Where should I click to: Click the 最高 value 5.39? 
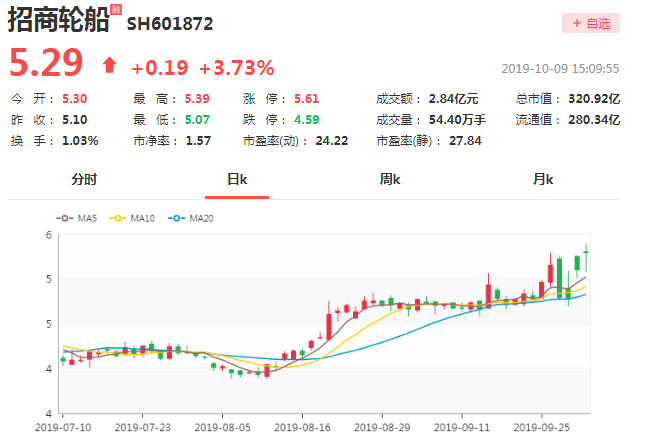click(x=197, y=99)
